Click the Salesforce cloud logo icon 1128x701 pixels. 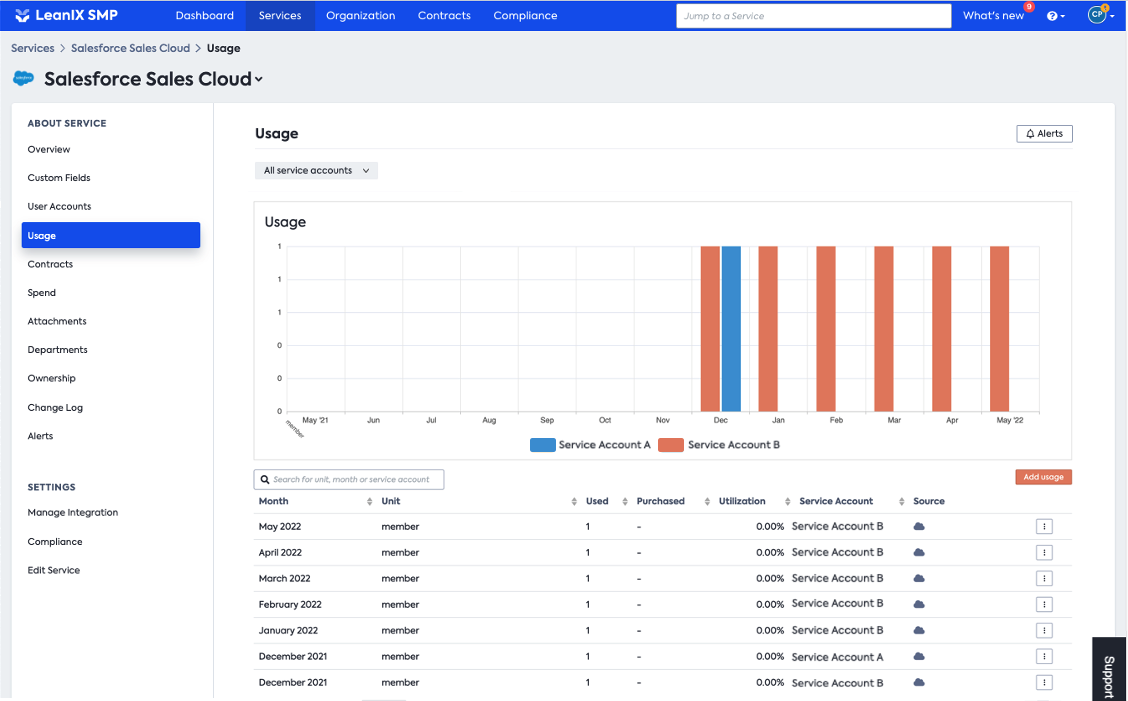pos(23,78)
